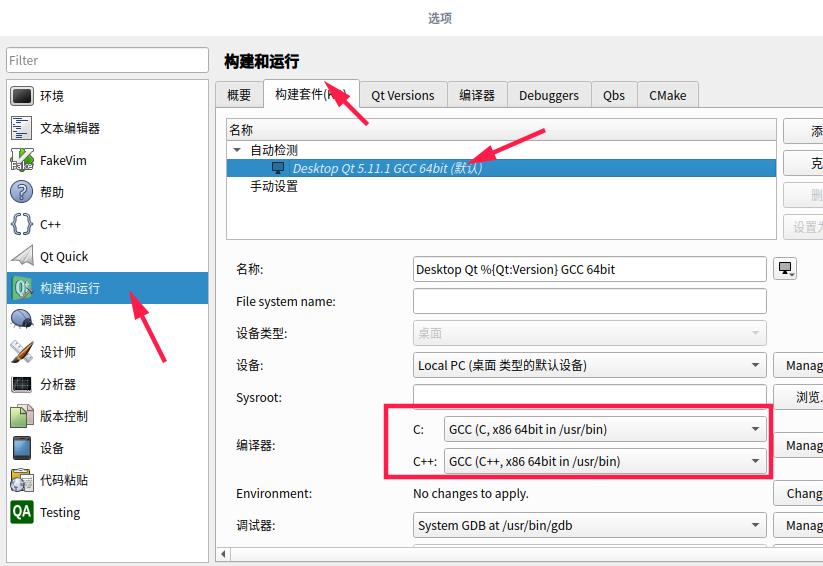Select the C++ braces icon
823x566 pixels.
pos(22,224)
